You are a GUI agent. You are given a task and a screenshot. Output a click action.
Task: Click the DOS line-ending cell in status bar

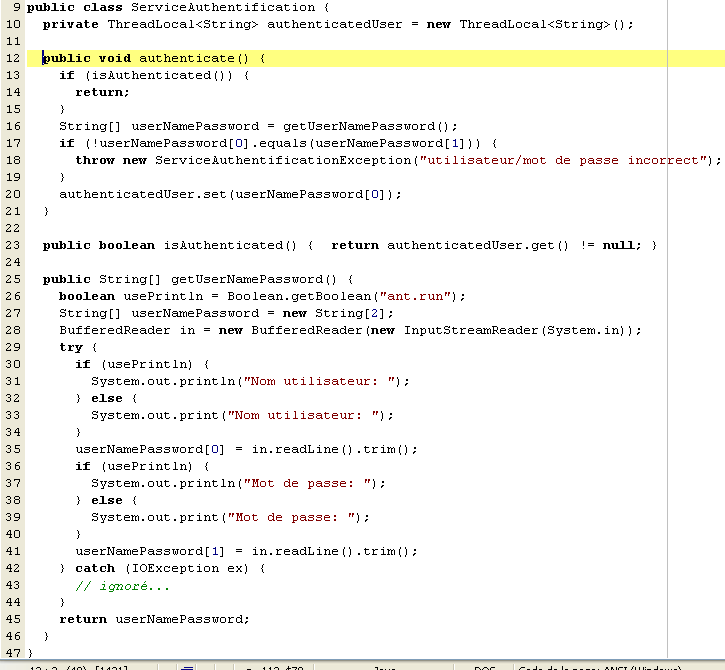[x=484, y=667]
